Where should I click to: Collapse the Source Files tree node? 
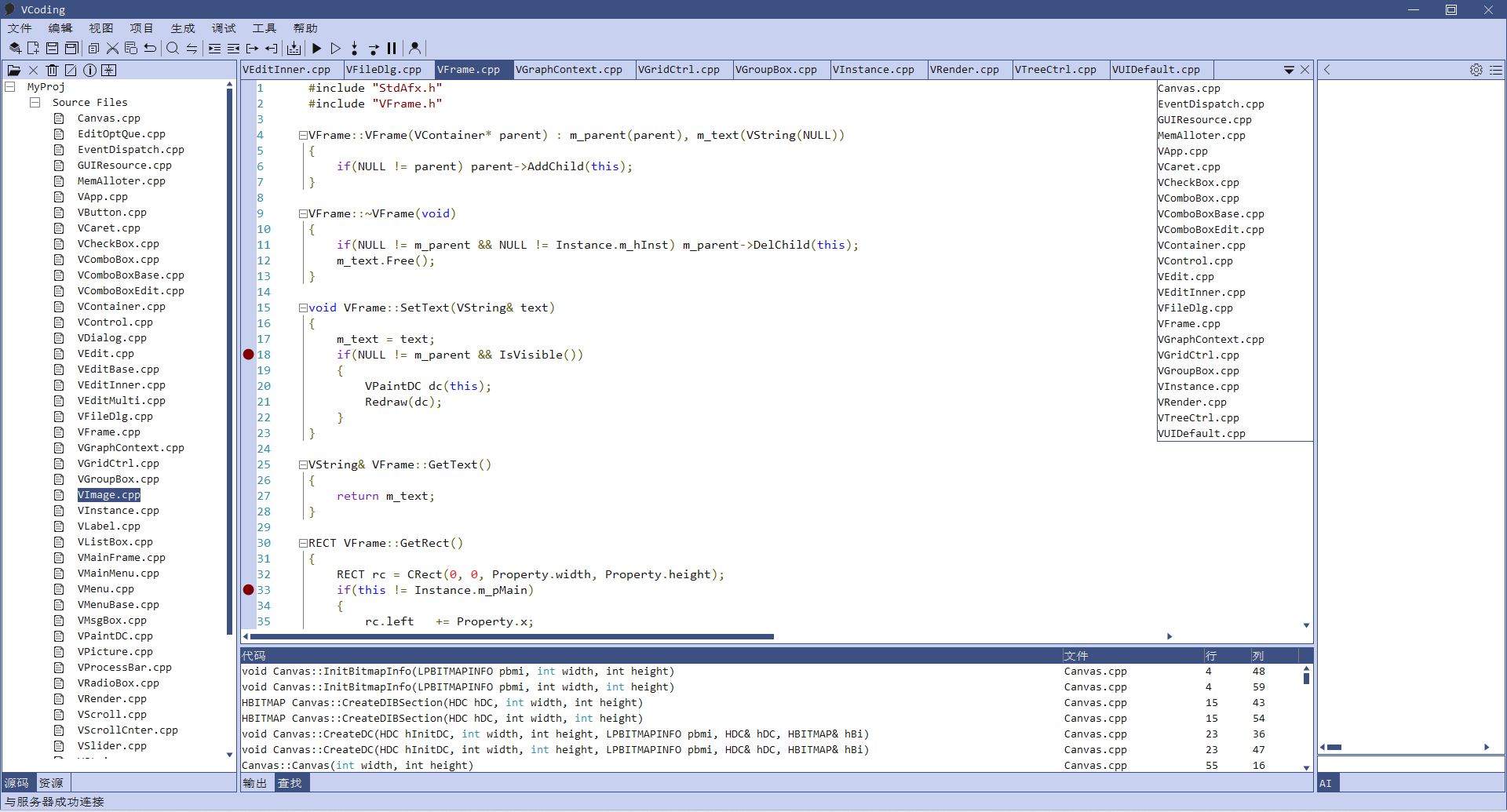(x=35, y=103)
